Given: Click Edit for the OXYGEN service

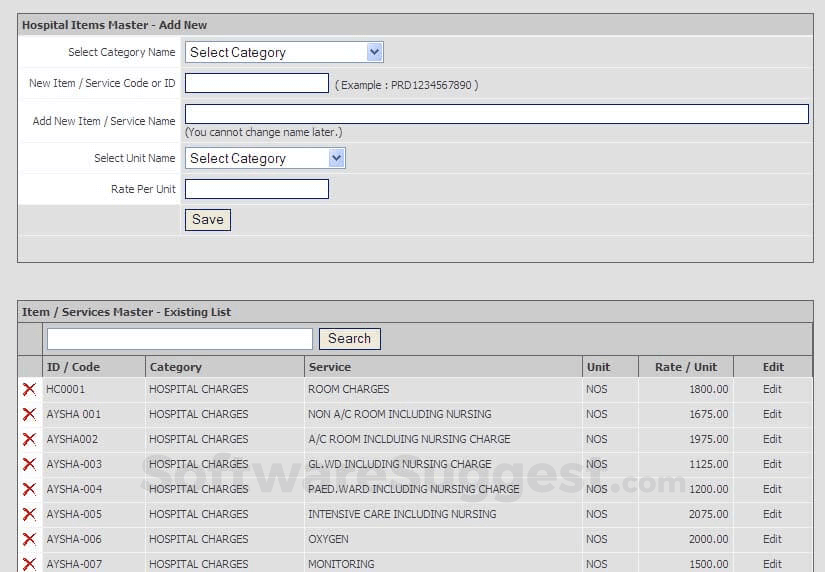Looking at the screenshot, I should point(772,539).
